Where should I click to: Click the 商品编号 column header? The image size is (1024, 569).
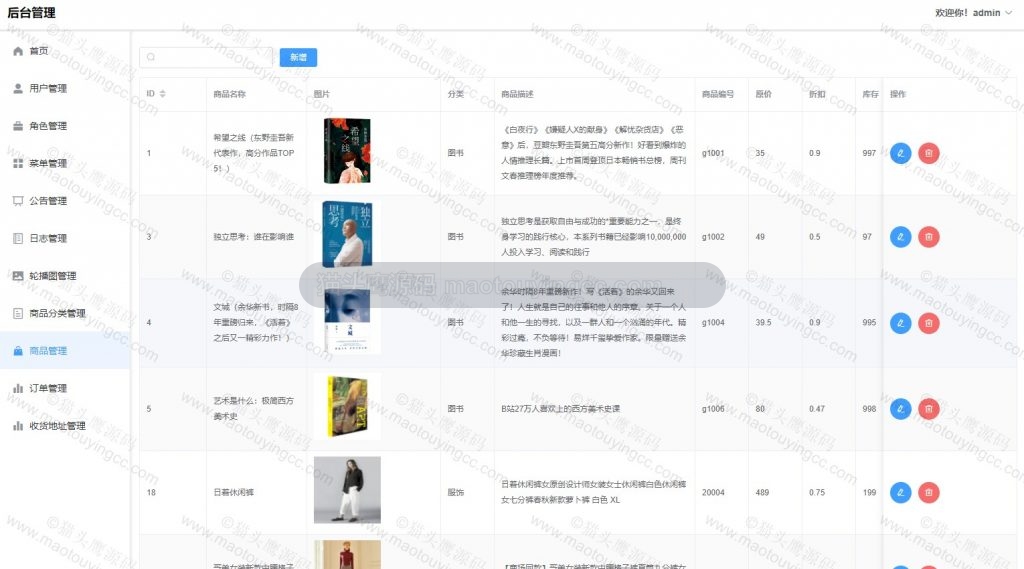(718, 94)
